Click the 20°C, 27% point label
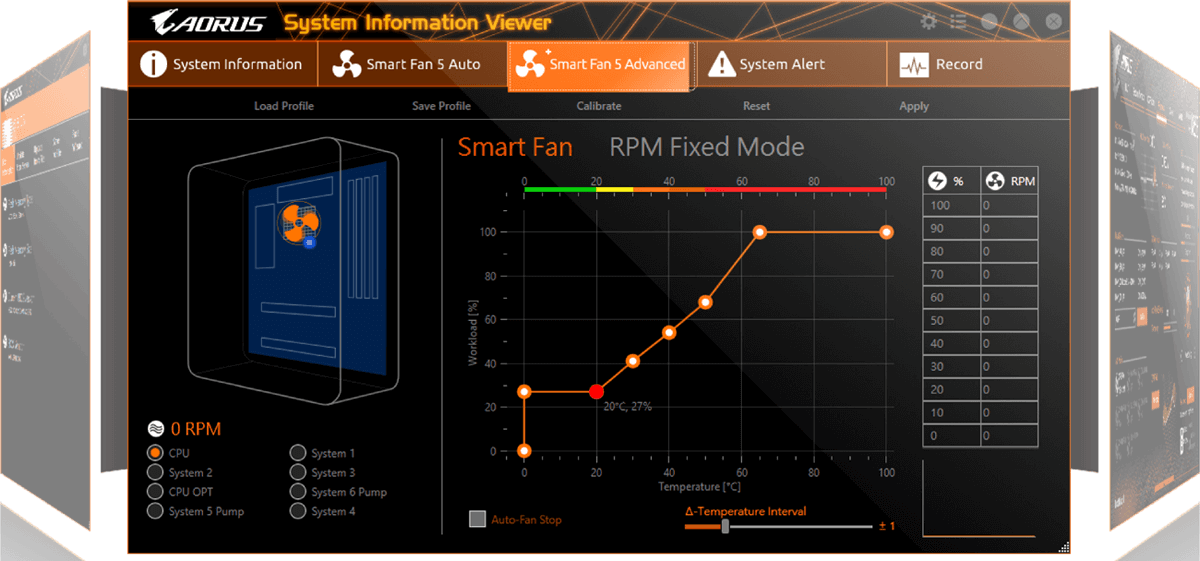 (x=628, y=406)
